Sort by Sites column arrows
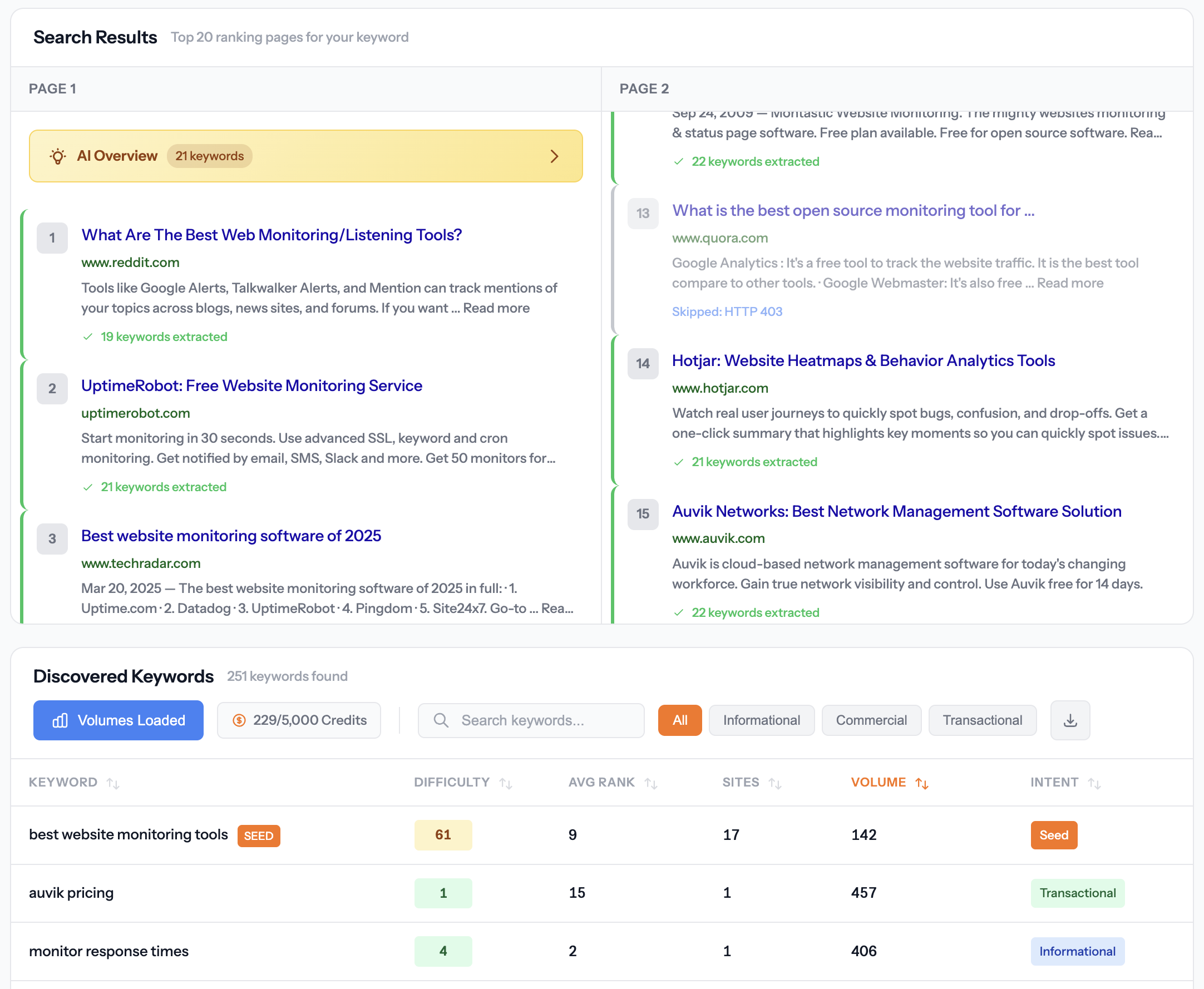Screen dimensions: 1204x989 [x=775, y=783]
